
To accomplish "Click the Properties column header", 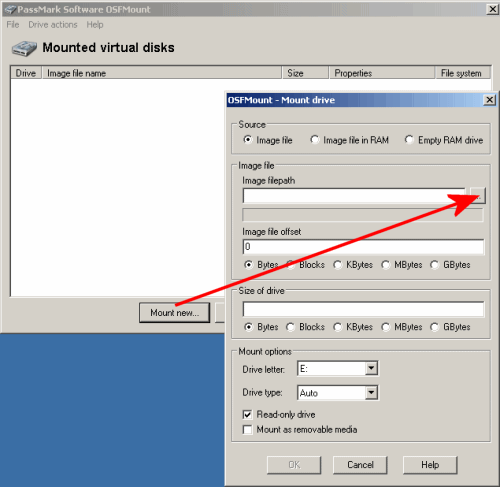I will 382,73.
